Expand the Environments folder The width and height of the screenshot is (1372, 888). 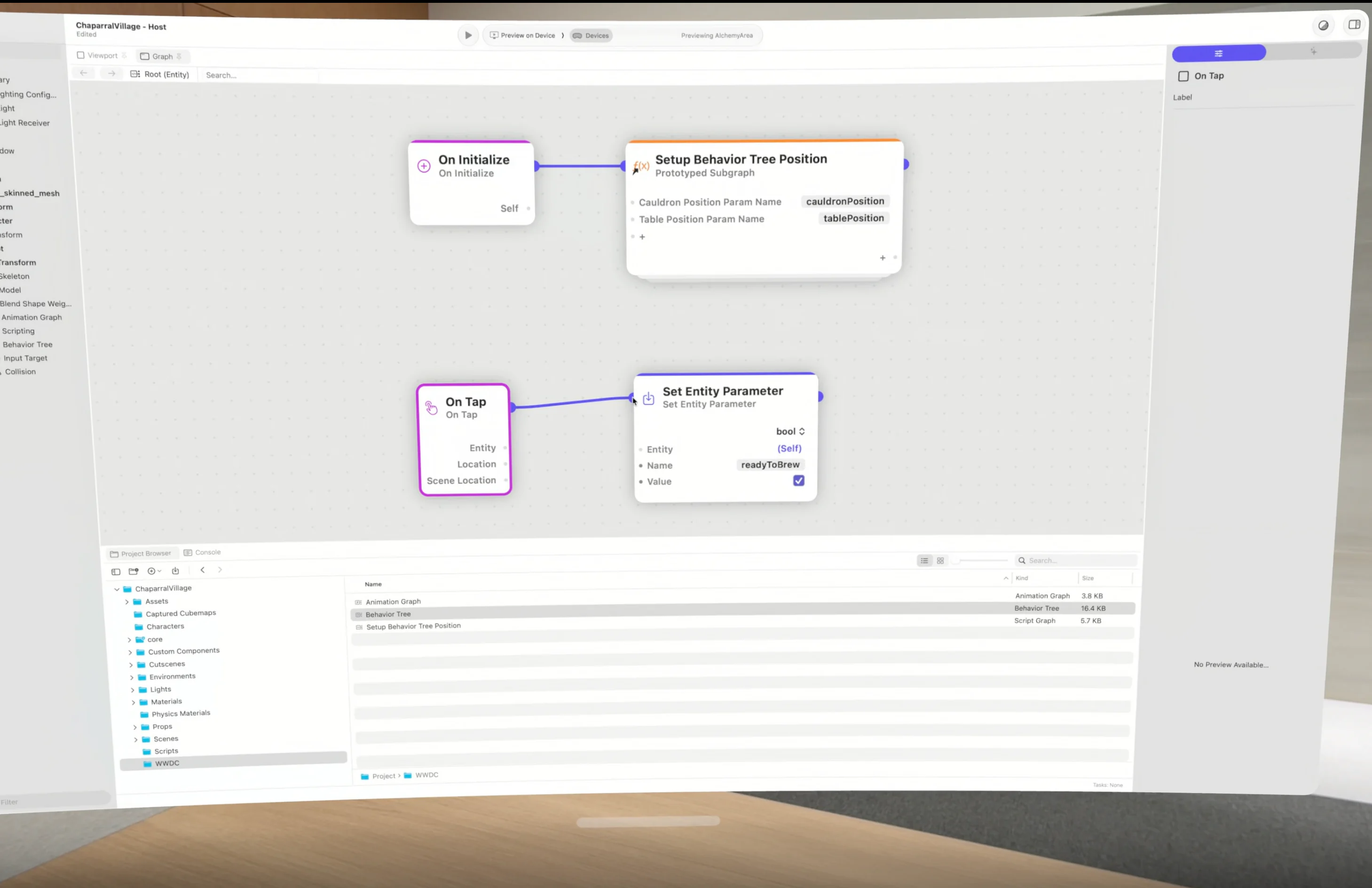[x=132, y=678]
